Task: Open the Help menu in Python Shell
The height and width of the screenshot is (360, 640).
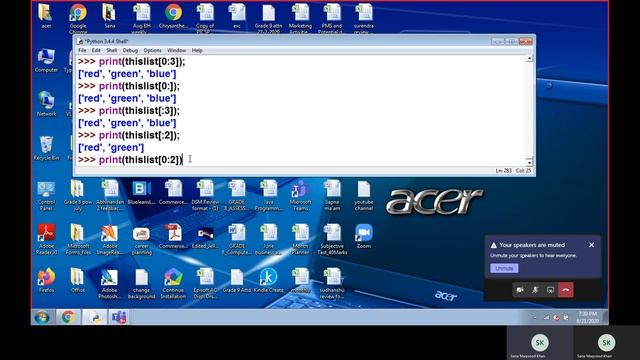Action: coord(197,50)
